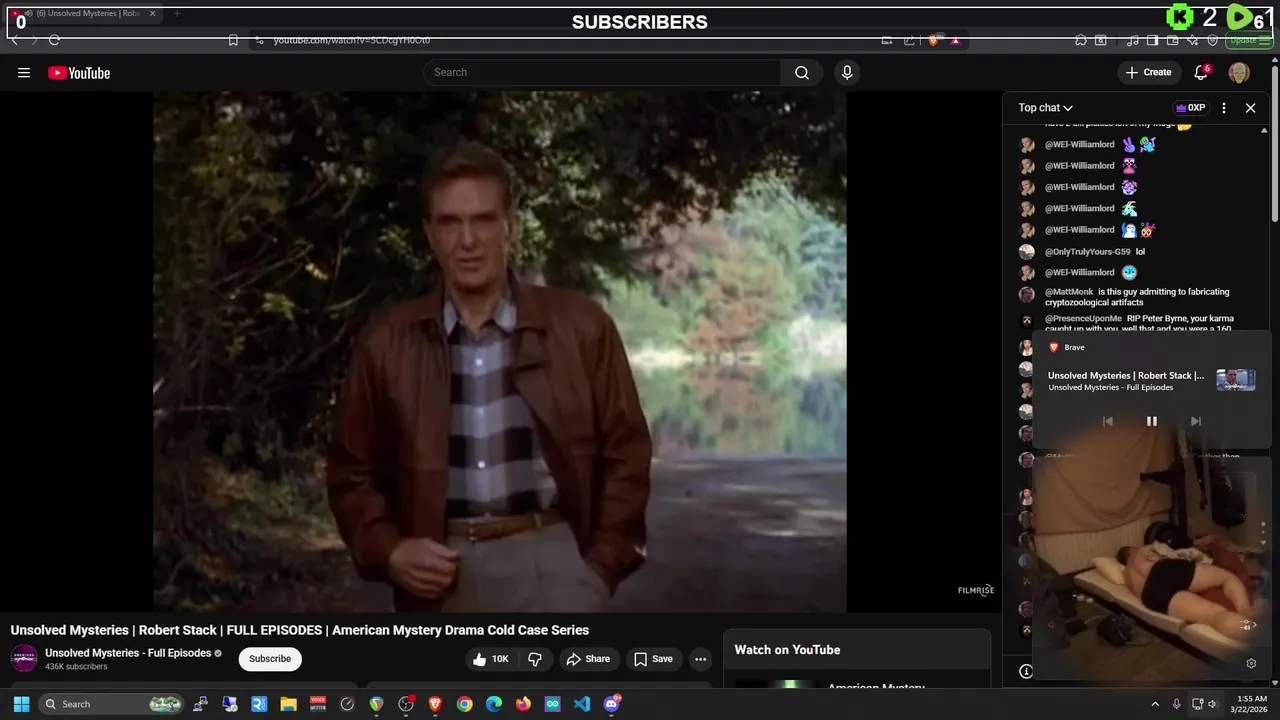
Task: Start voice search with the microphone
Action: (847, 72)
